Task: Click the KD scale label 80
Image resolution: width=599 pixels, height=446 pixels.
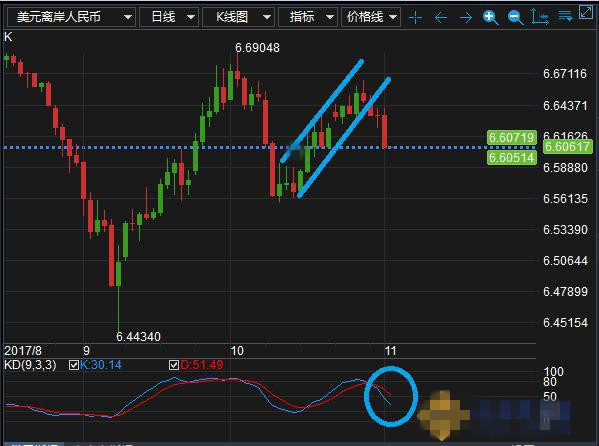Action: pos(550,382)
